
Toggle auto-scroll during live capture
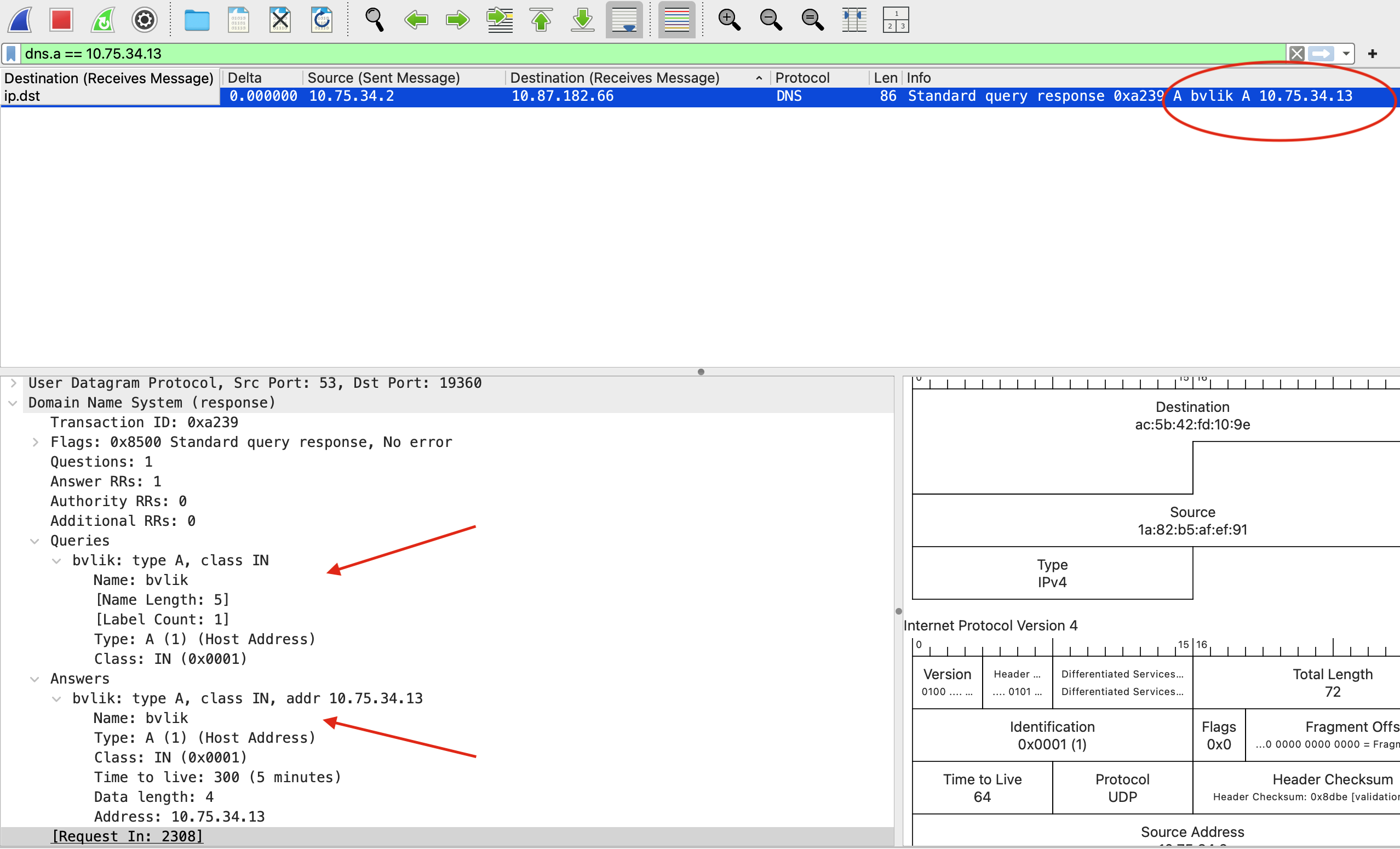[624, 20]
